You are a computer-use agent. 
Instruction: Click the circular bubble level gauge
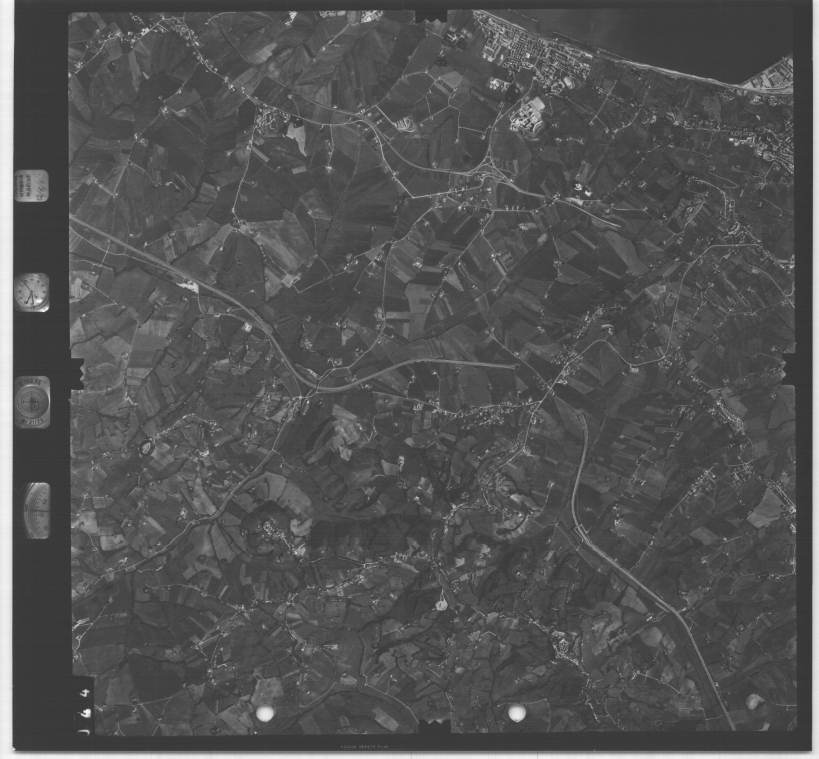33,402
